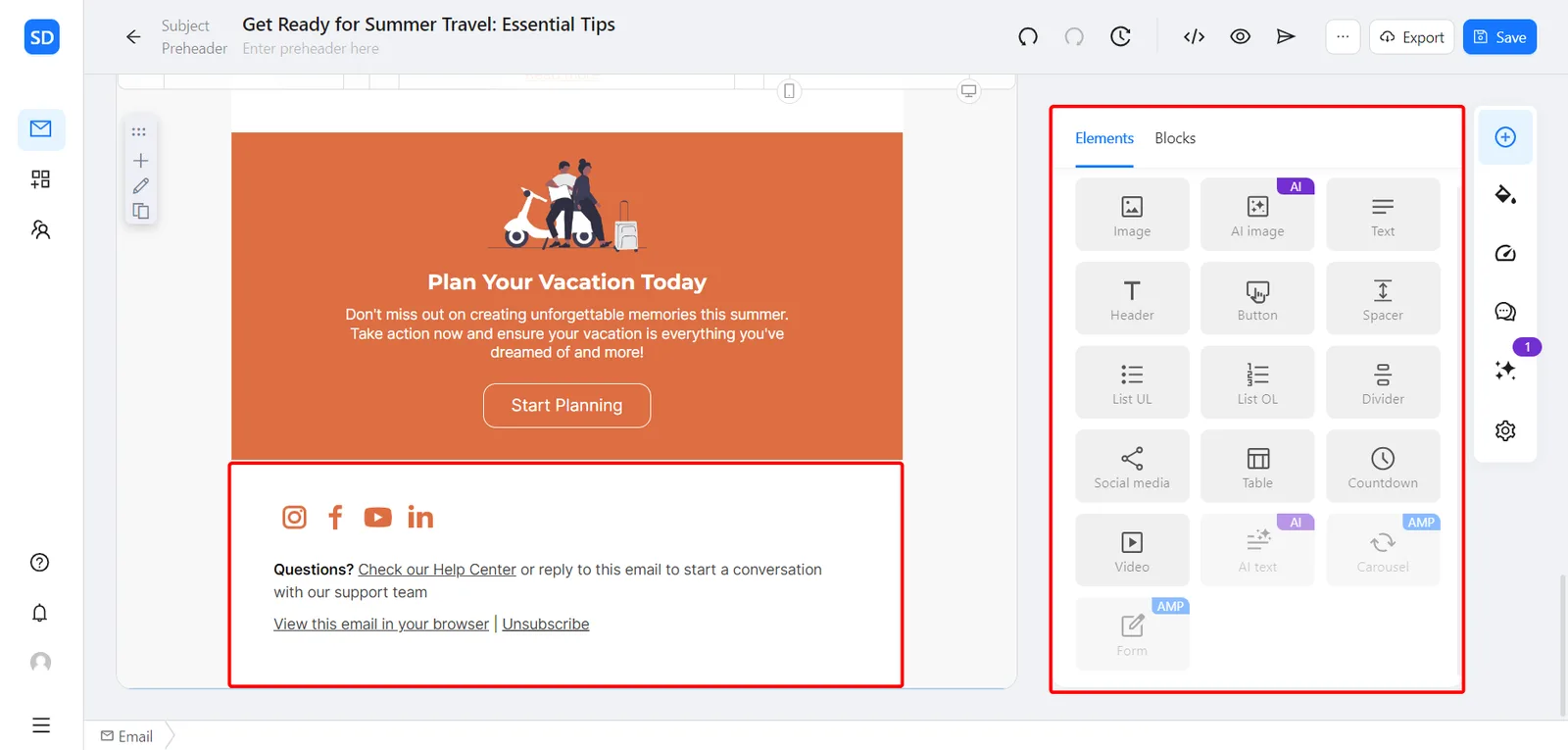Open the settings gear panel
Viewport: 1568px width, 750px height.
[x=1505, y=430]
